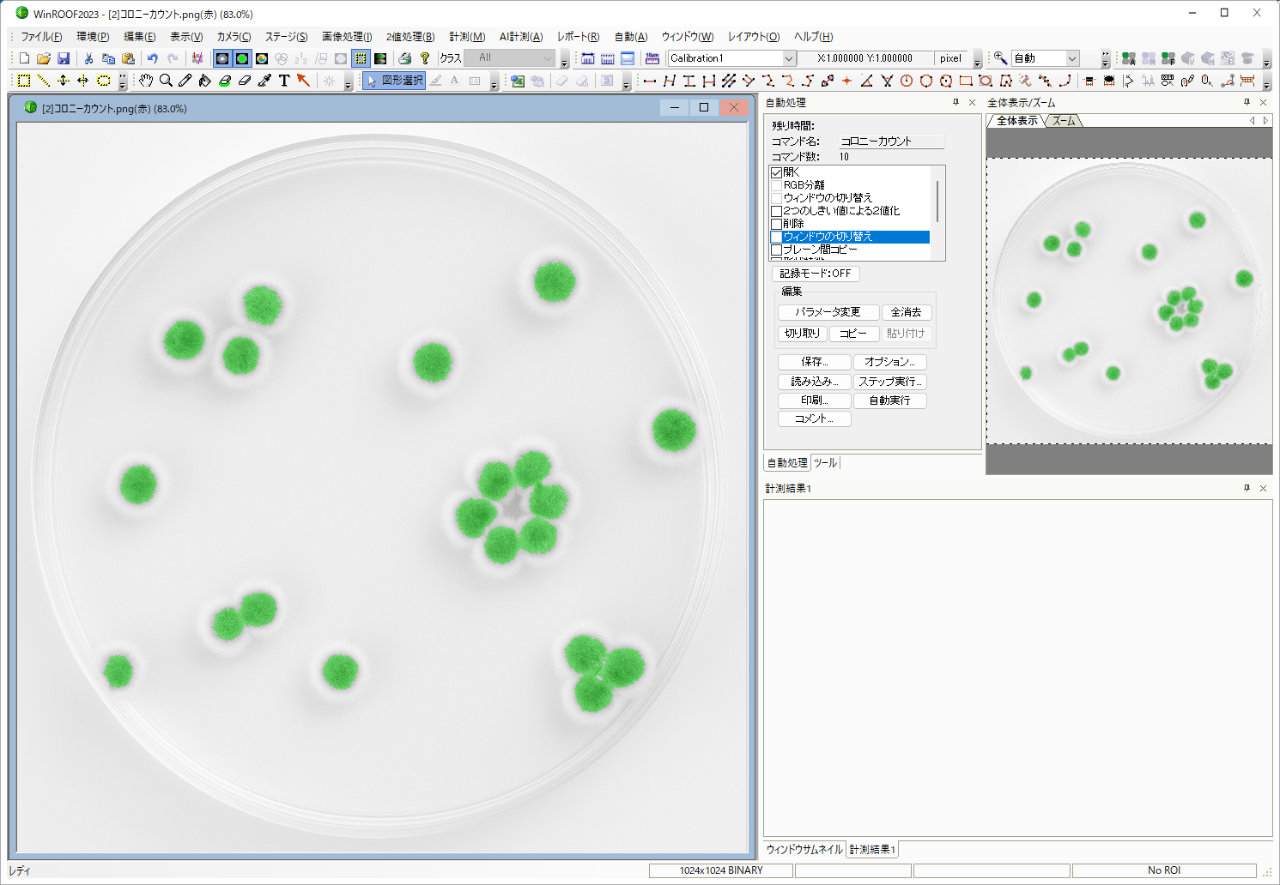Expand the 自動 zoom level dropdown
Image resolution: width=1280 pixels, height=885 pixels.
point(1072,59)
